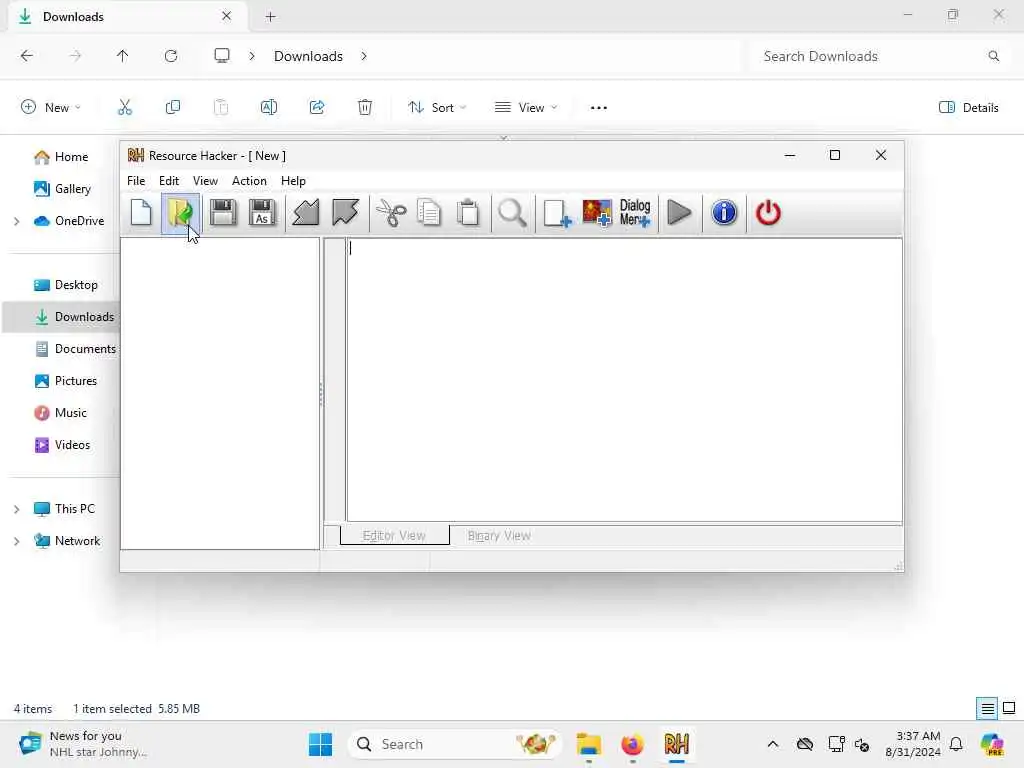Expand the OneDrive tree node
1024x768 pixels.
(x=16, y=221)
